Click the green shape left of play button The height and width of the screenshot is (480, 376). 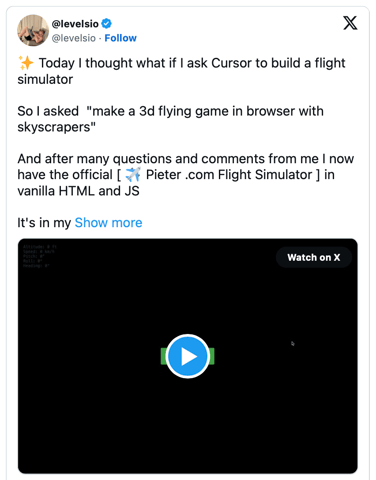[x=163, y=356]
